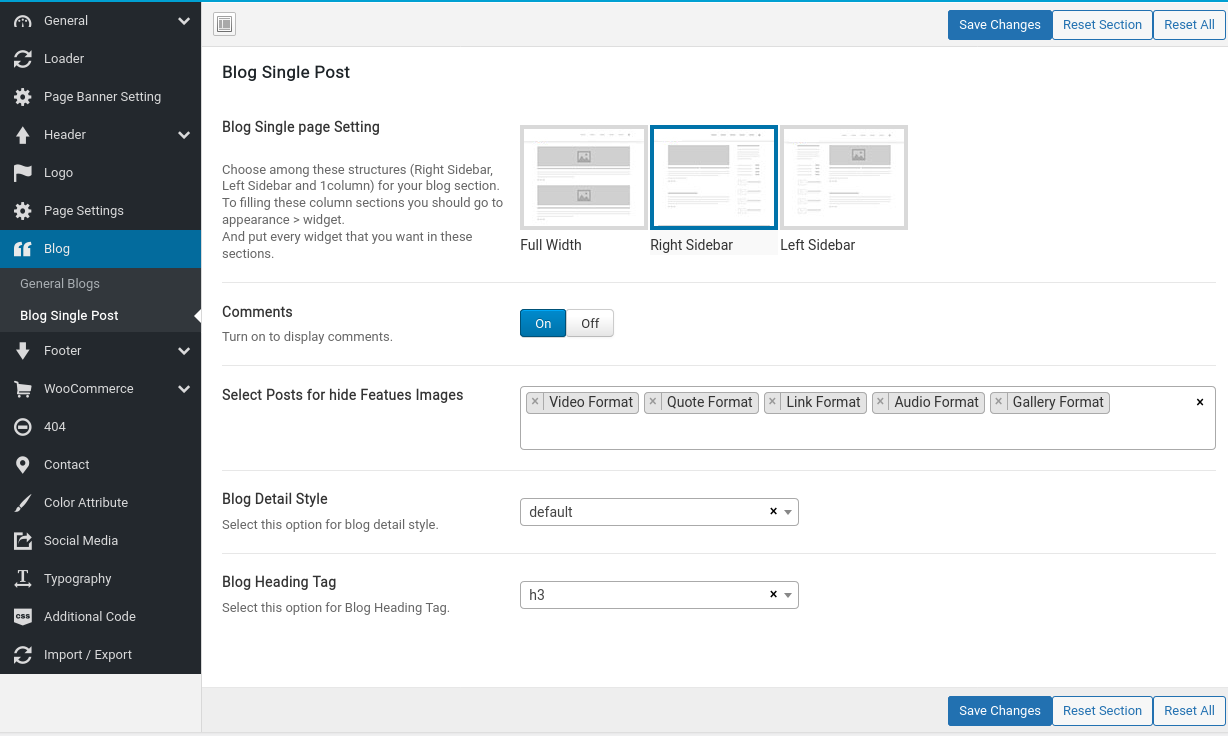Go to the Social Media section
Viewport: 1228px width, 736px height.
click(x=100, y=541)
